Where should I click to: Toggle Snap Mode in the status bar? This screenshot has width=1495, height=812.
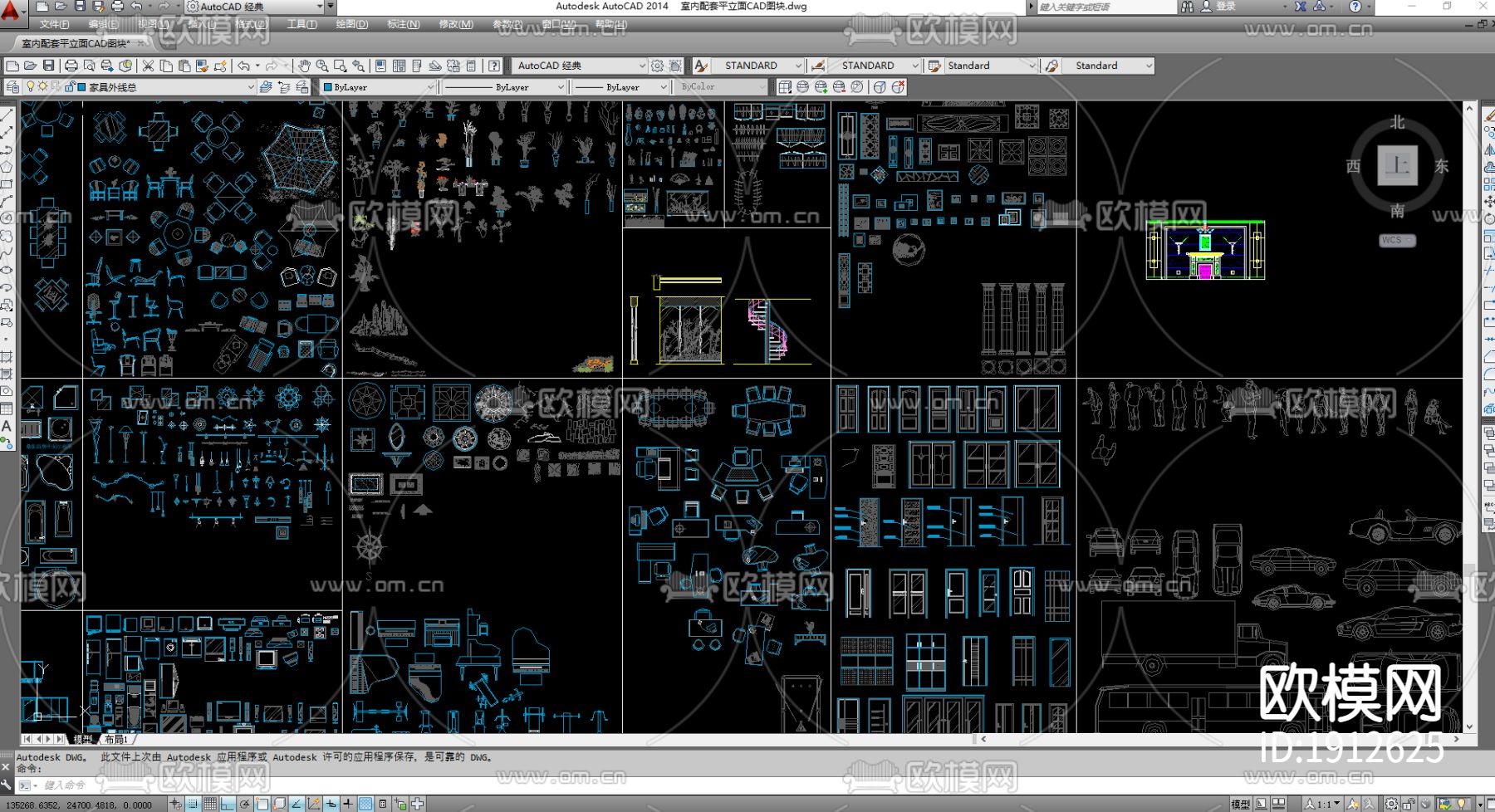[193, 804]
